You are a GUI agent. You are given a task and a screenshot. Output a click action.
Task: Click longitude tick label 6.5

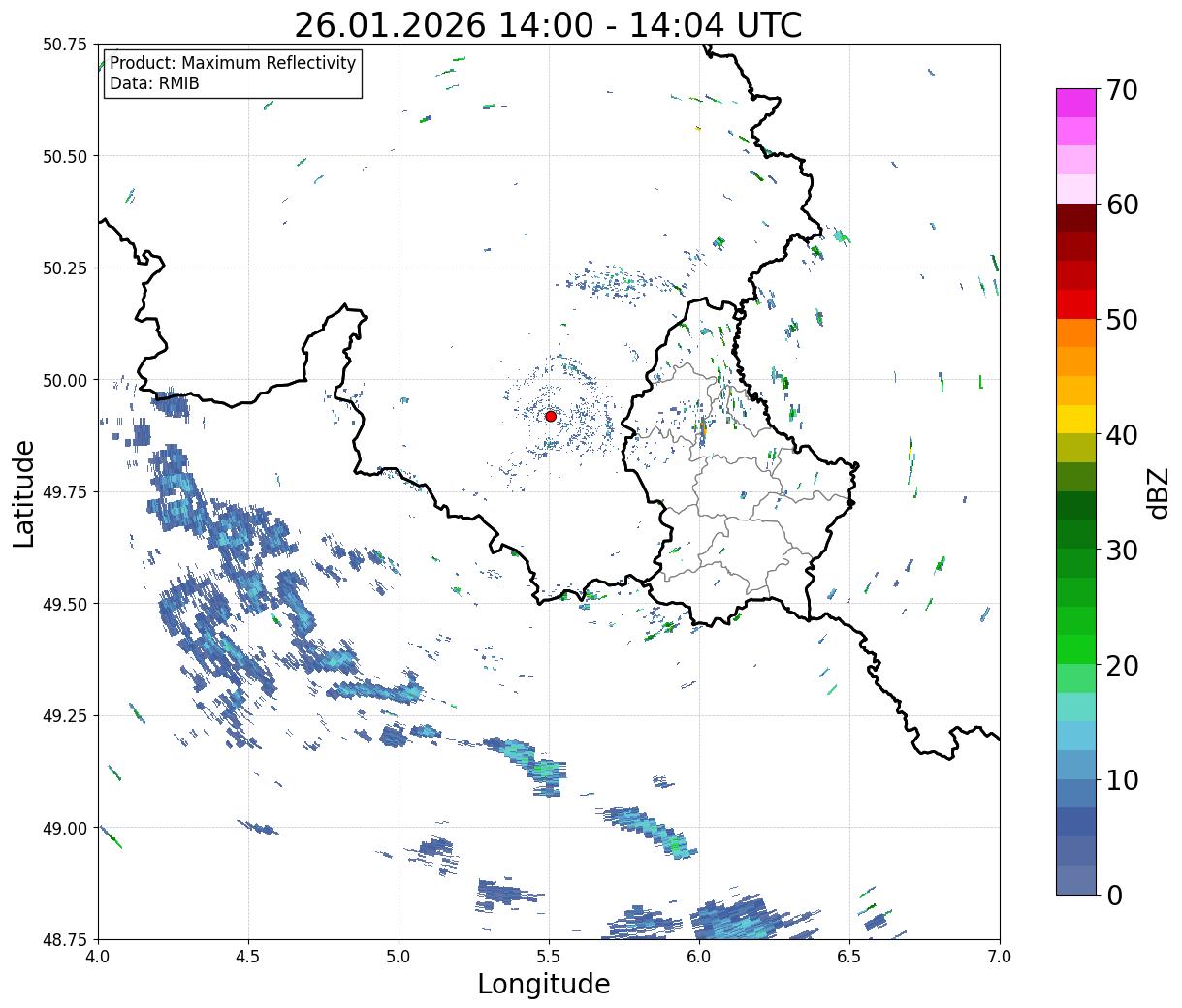point(849,957)
